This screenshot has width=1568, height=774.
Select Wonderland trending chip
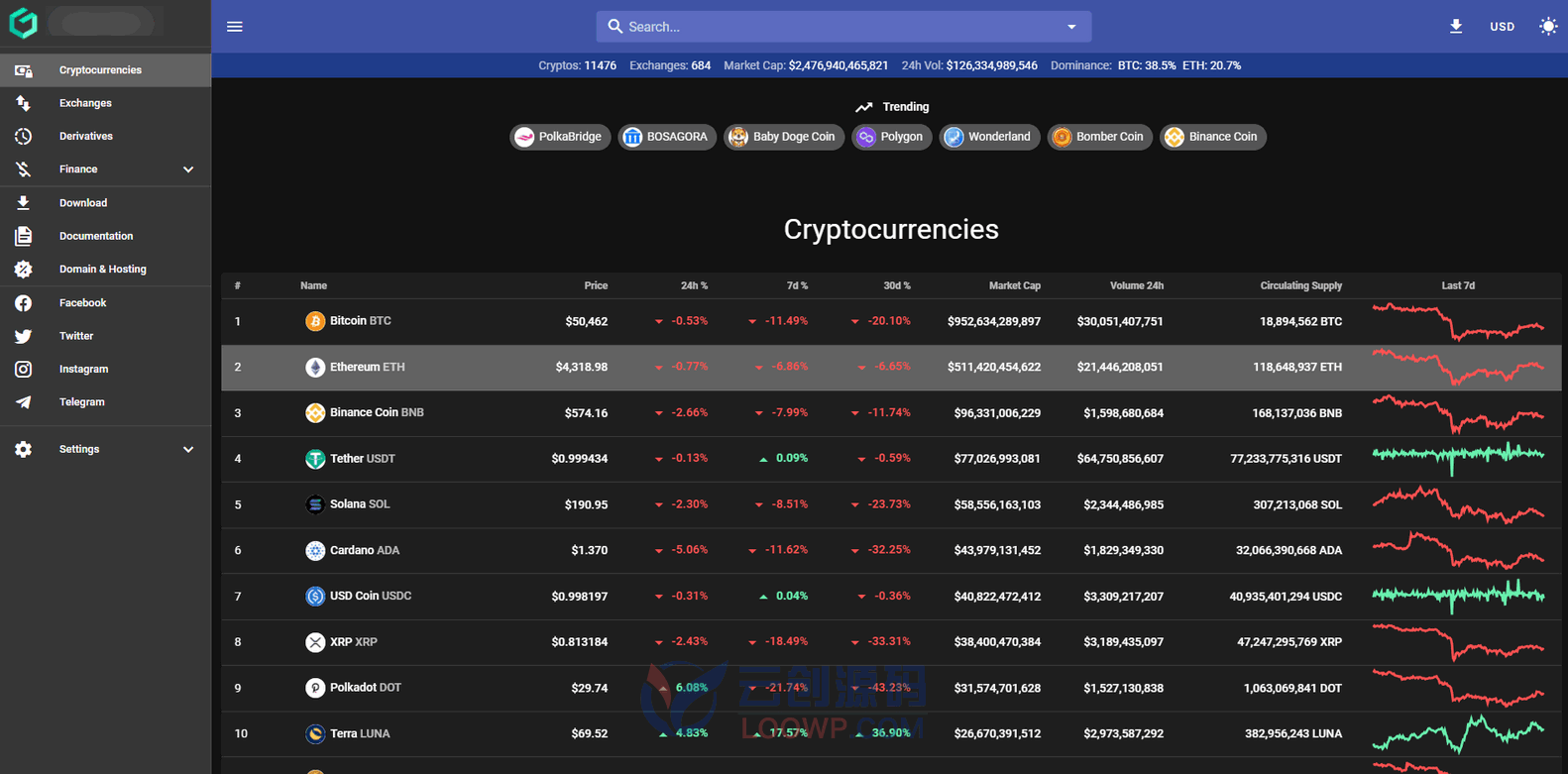click(x=989, y=137)
